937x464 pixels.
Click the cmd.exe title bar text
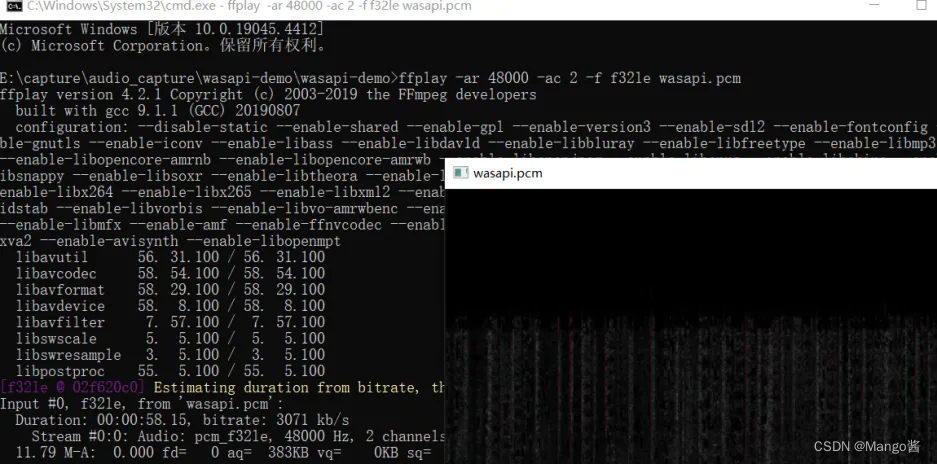(x=249, y=7)
